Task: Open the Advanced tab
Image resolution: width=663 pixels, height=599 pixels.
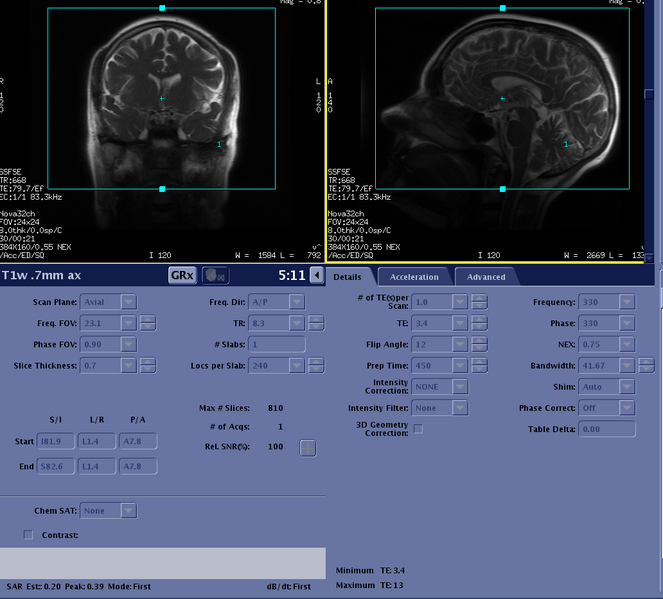Action: click(x=486, y=277)
